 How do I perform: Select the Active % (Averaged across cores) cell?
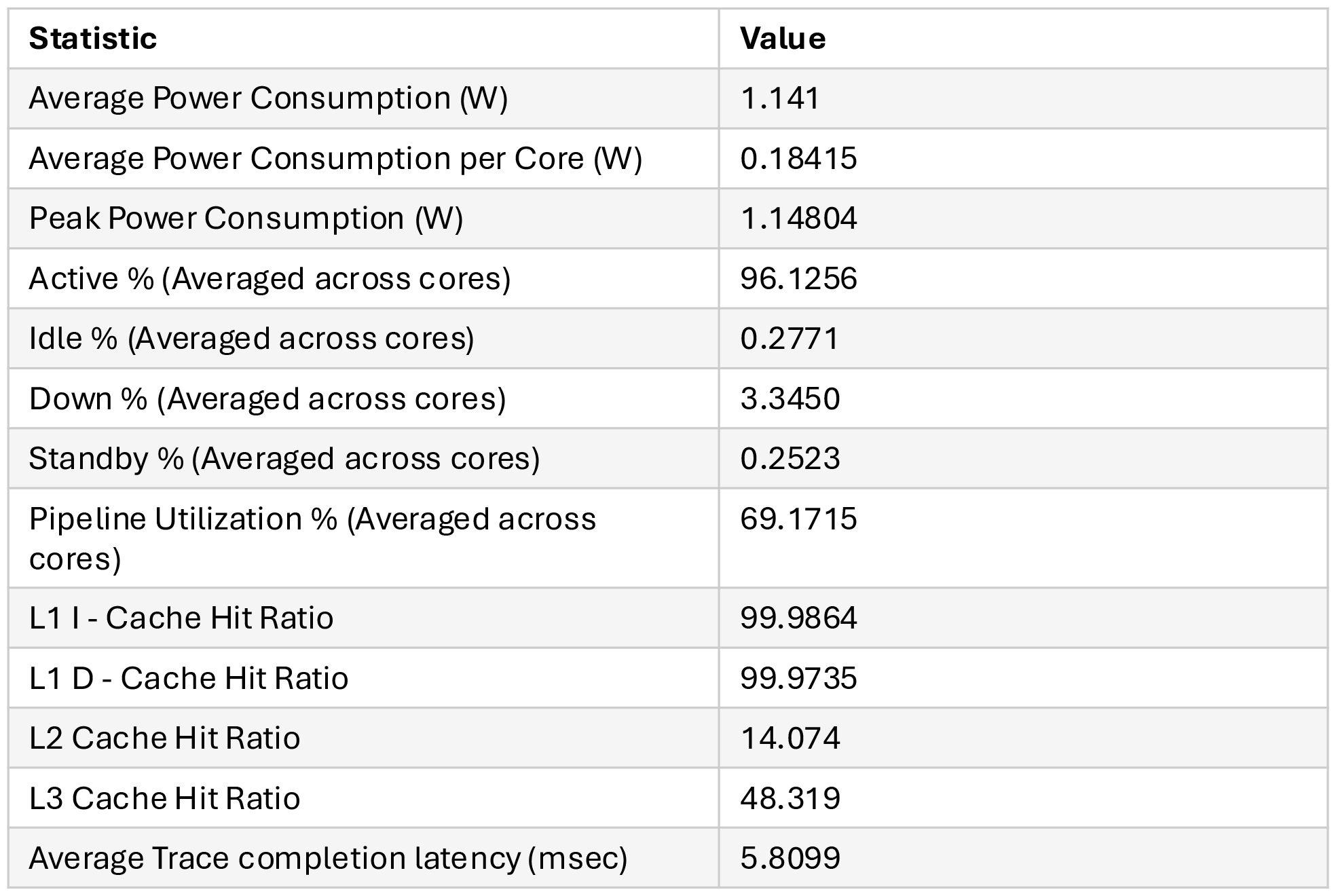[x=270, y=279]
